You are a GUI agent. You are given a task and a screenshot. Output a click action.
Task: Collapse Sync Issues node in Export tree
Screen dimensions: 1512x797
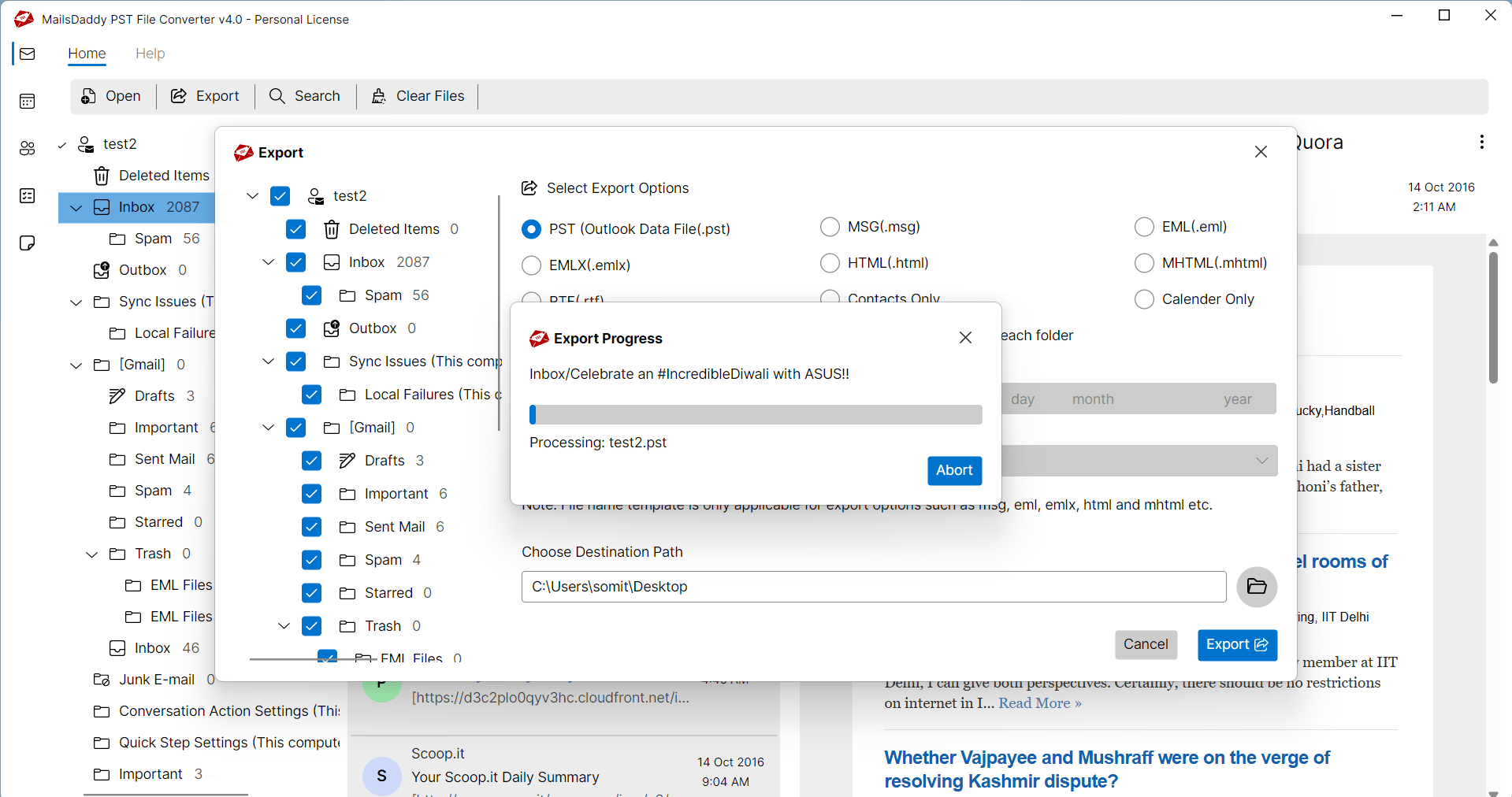(268, 361)
